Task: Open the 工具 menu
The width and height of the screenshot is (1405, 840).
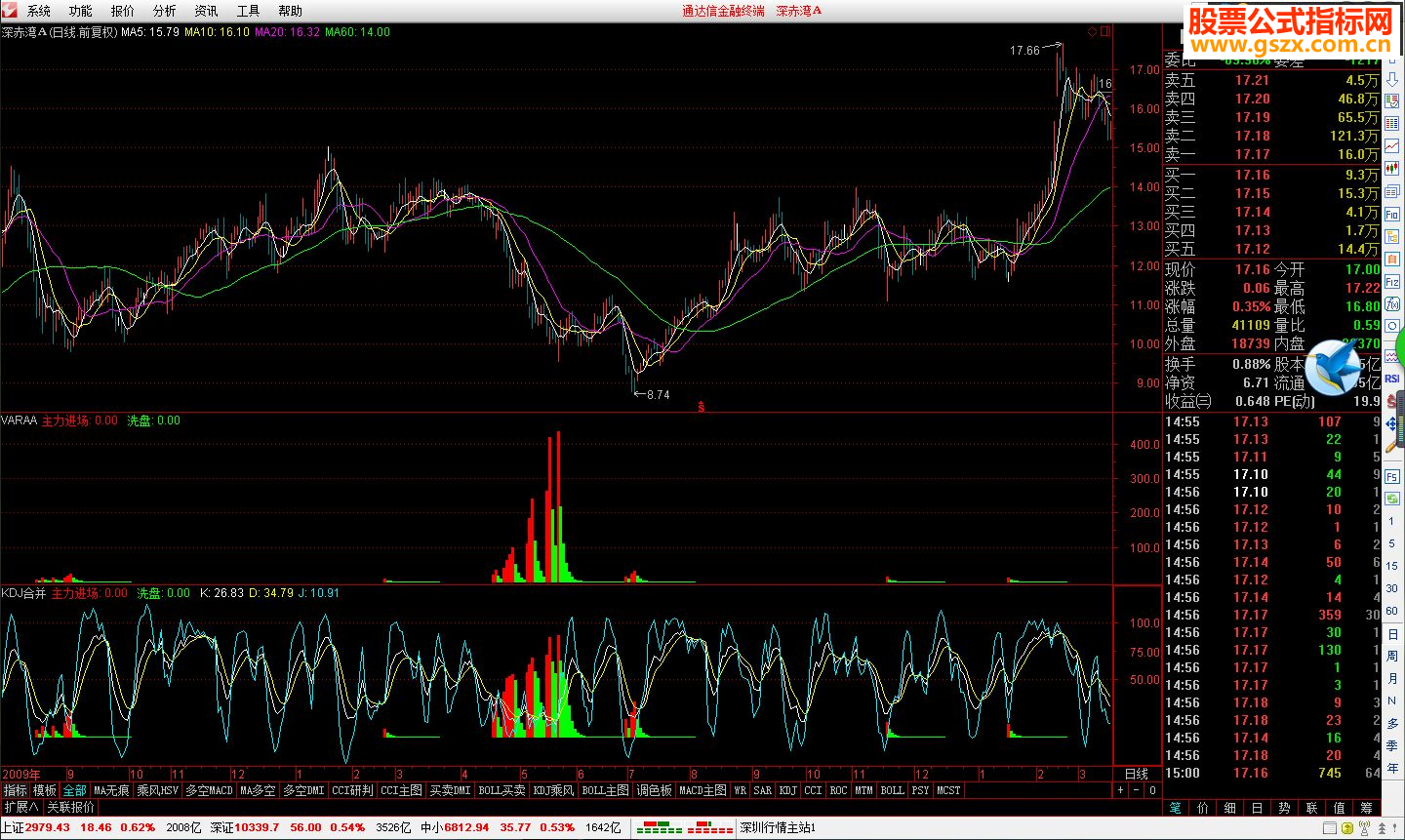Action: [249, 11]
